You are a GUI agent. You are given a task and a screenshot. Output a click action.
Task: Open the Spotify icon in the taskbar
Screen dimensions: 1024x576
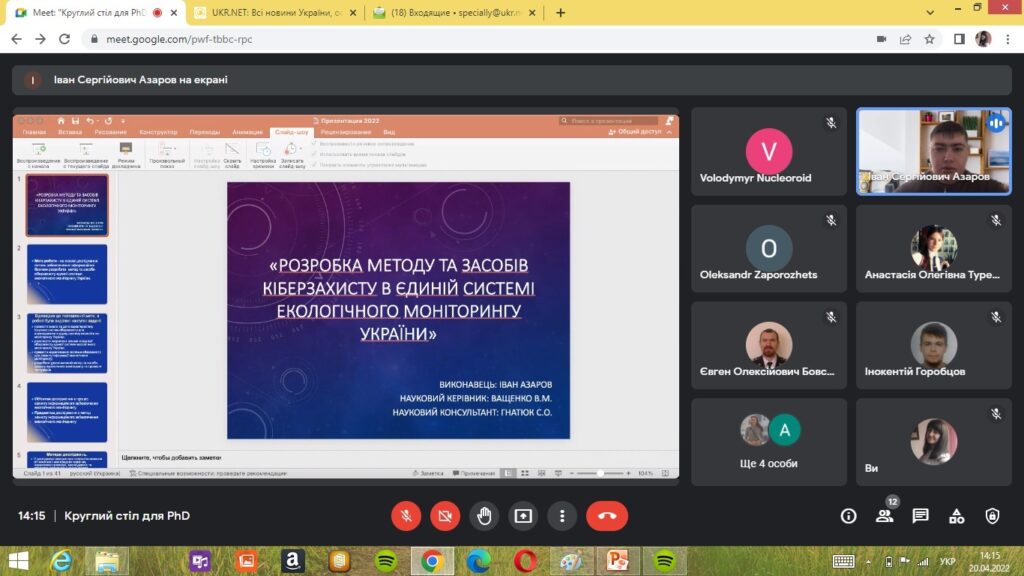pyautogui.click(x=386, y=560)
